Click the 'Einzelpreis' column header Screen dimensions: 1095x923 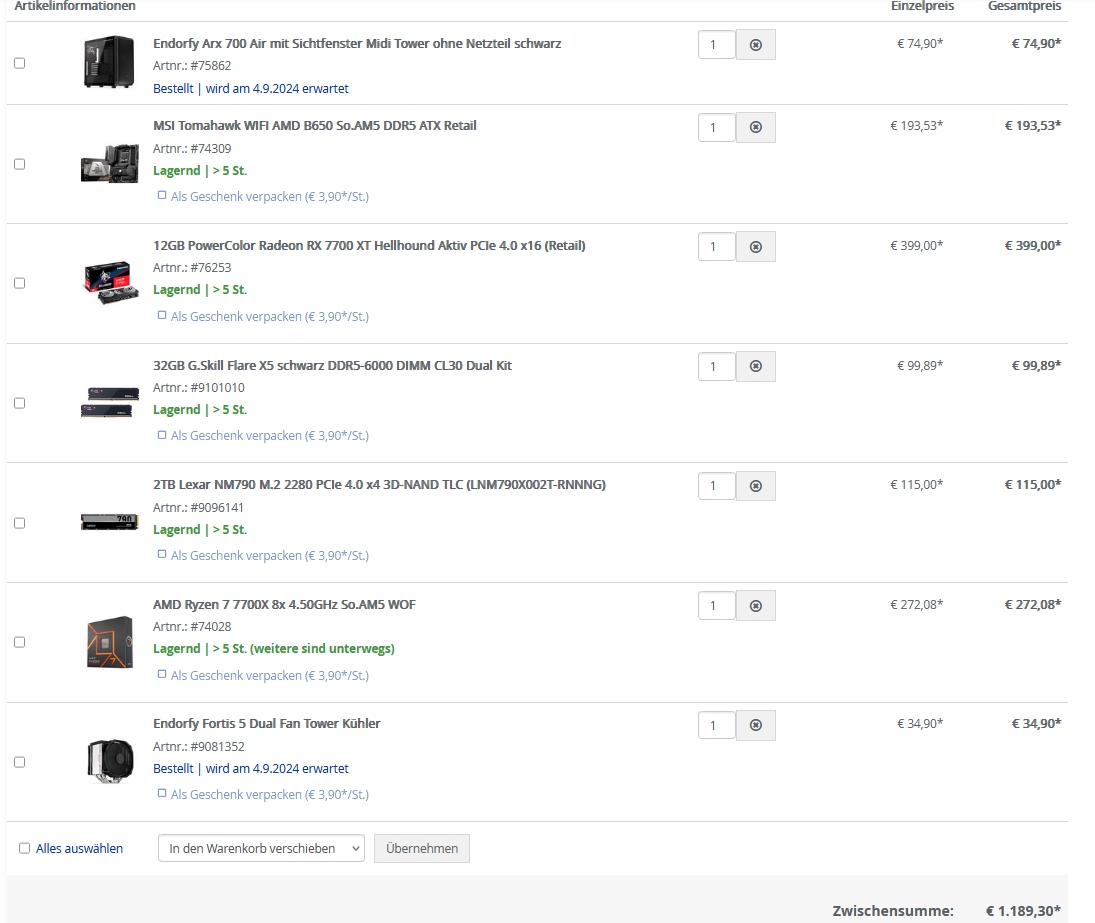pyautogui.click(x=923, y=6)
